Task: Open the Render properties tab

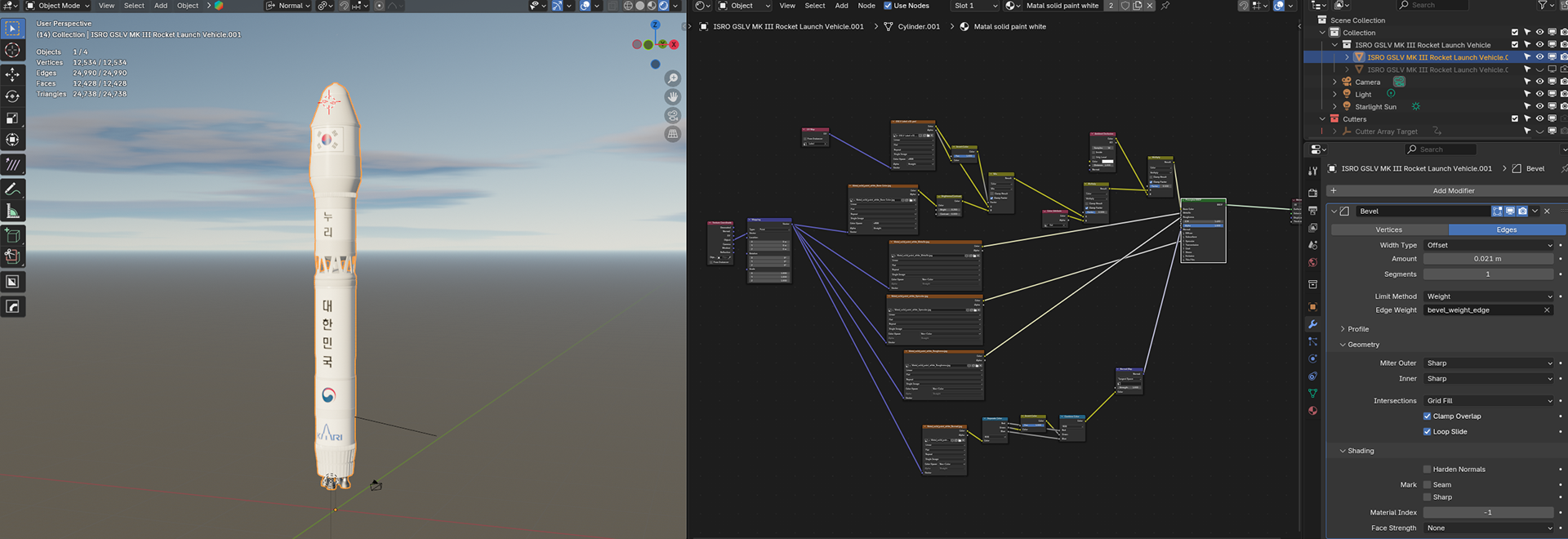Action: pos(1312,193)
